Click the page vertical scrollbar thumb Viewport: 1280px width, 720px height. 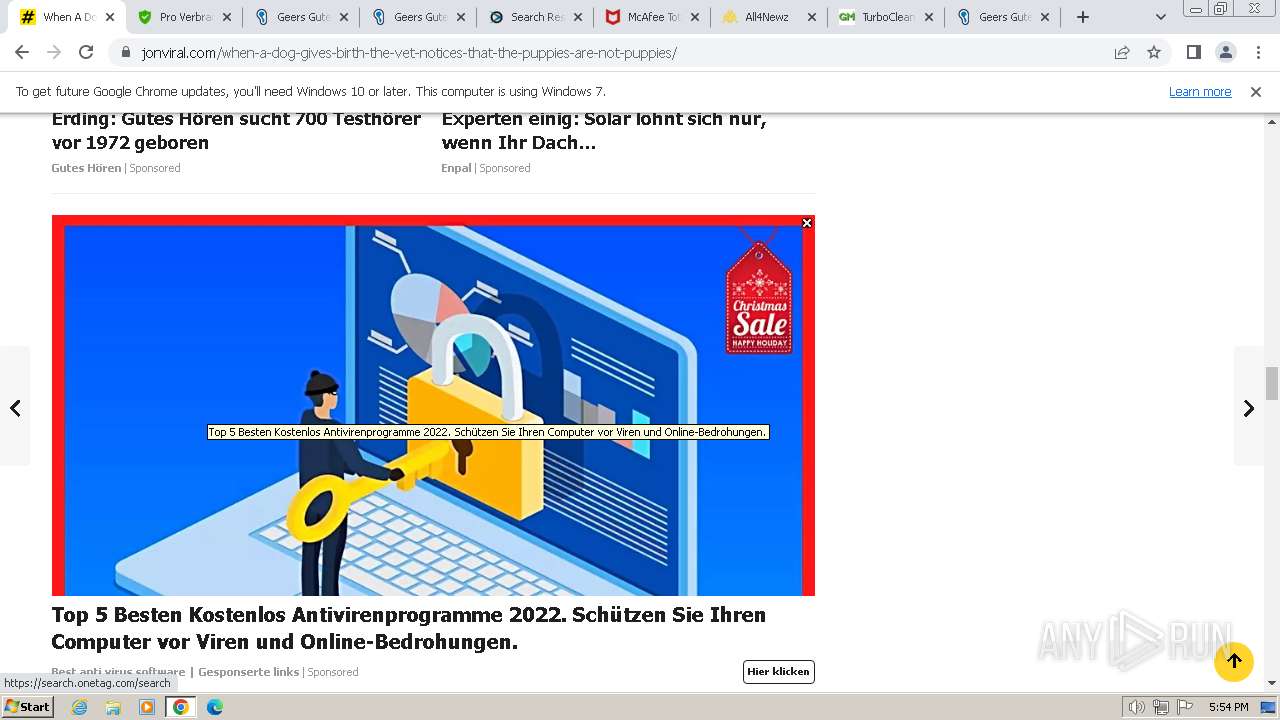[1272, 382]
